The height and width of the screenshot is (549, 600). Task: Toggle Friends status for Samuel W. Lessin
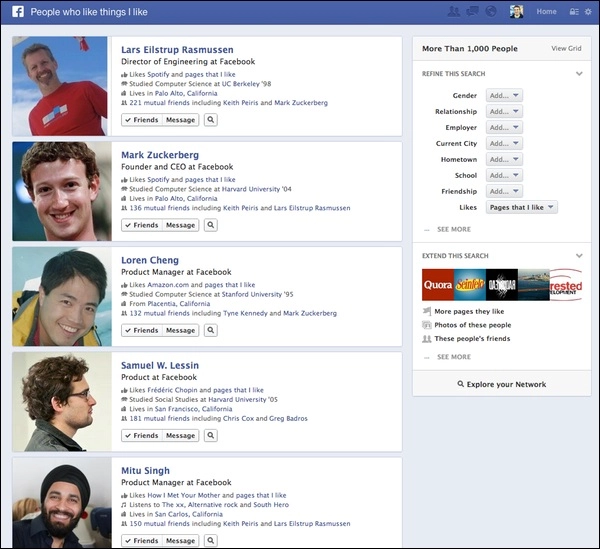pyautogui.click(x=142, y=435)
